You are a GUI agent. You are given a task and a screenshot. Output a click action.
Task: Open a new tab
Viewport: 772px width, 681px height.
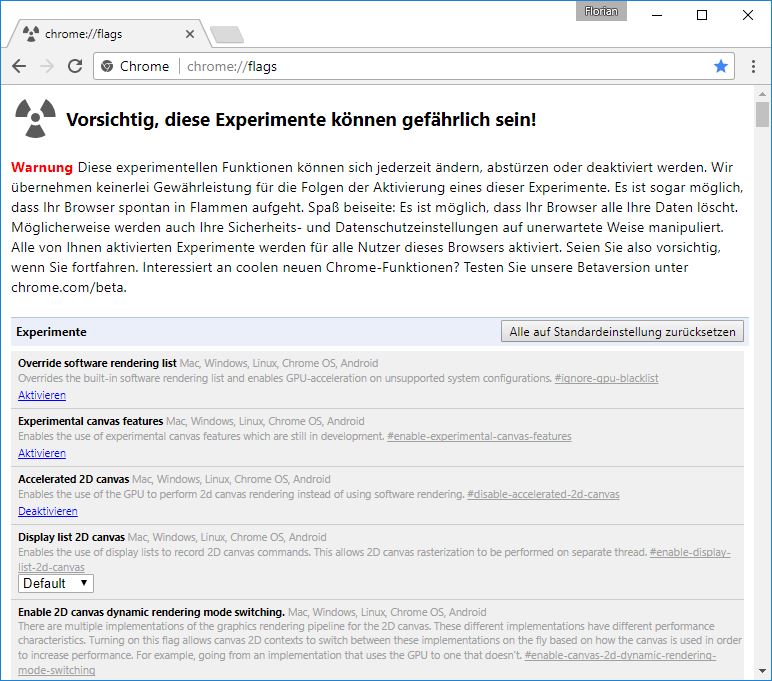[227, 35]
